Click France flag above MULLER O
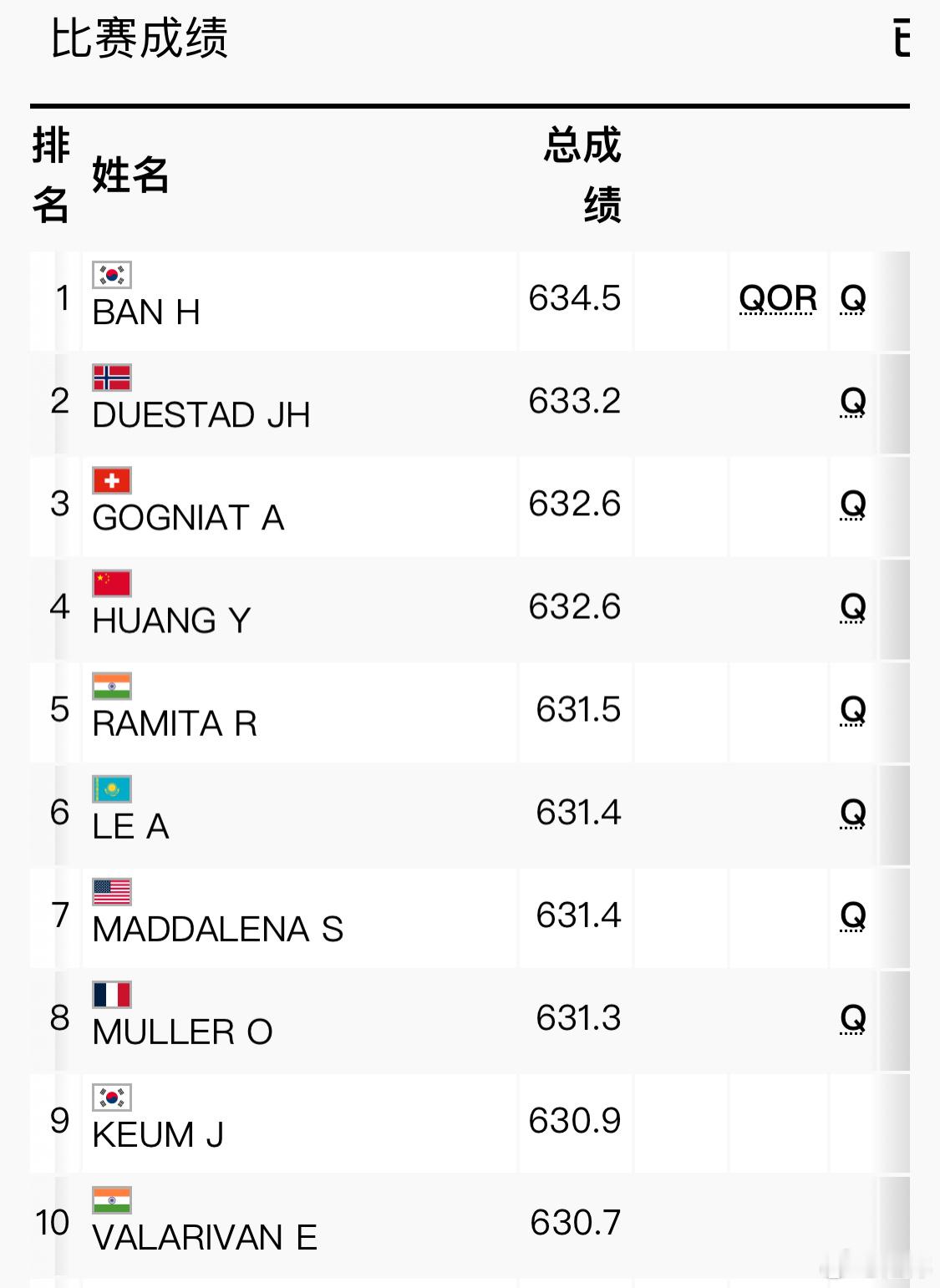940x1288 pixels. click(112, 994)
